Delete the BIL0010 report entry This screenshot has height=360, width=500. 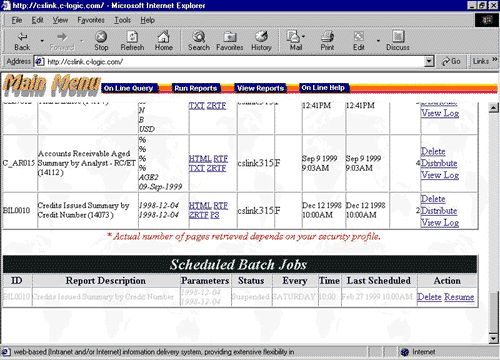(433, 199)
